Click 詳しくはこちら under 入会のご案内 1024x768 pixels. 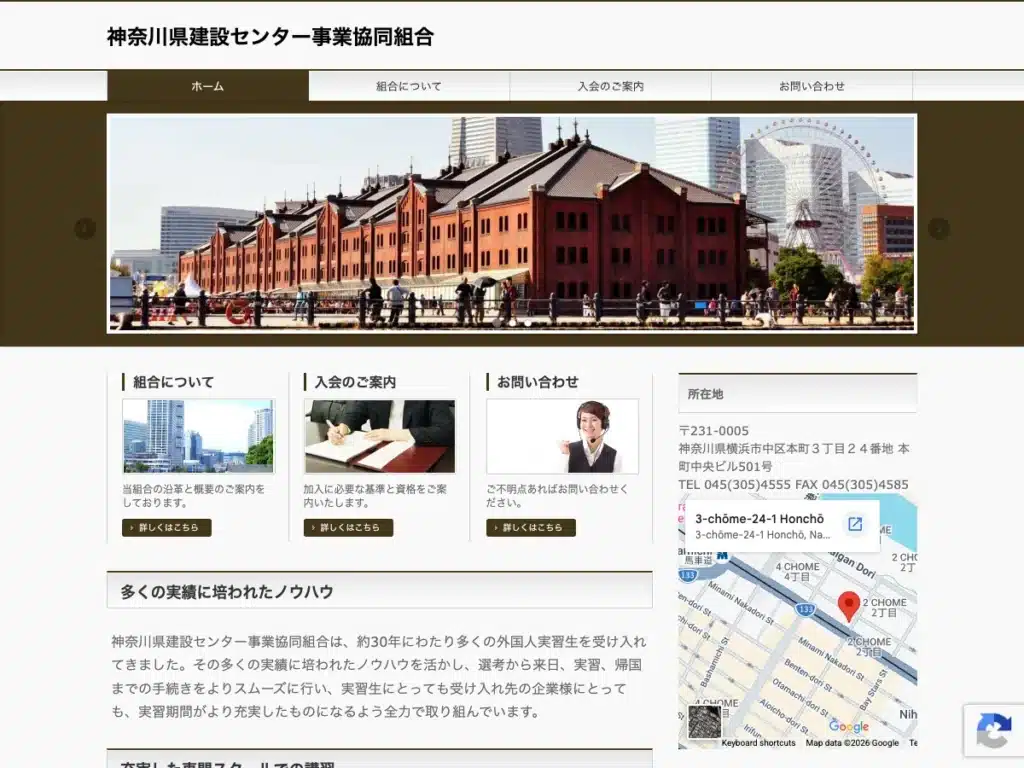[x=348, y=528]
